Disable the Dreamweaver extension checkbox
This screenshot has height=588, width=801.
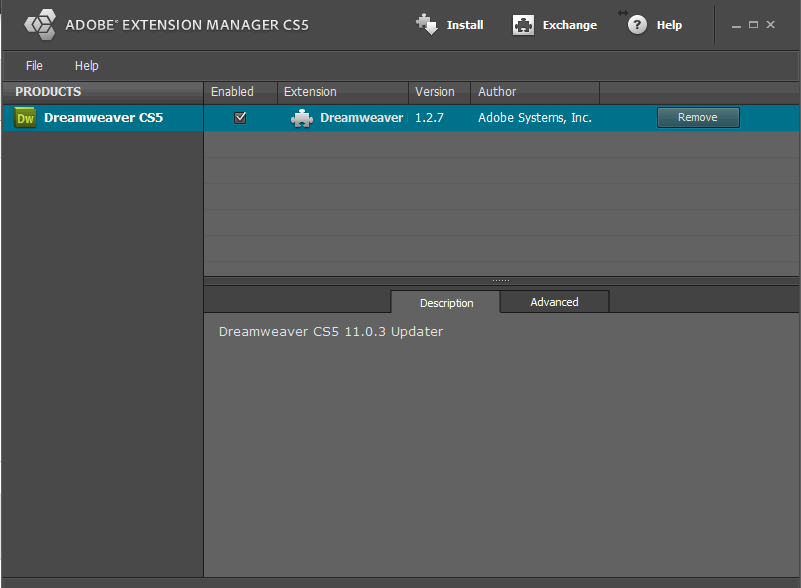point(240,118)
